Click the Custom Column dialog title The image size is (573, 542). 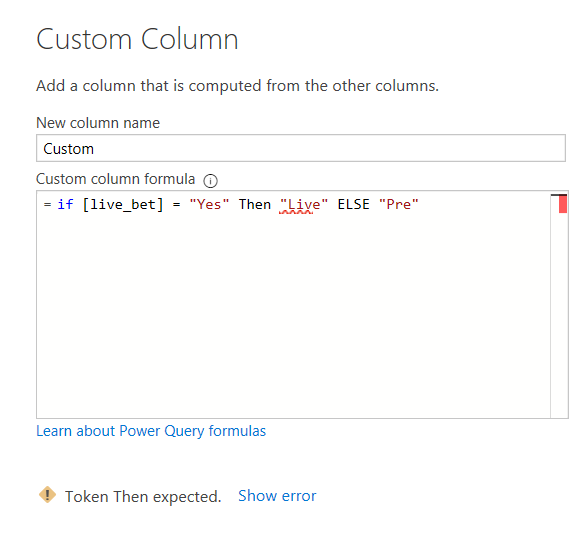pyautogui.click(x=137, y=39)
